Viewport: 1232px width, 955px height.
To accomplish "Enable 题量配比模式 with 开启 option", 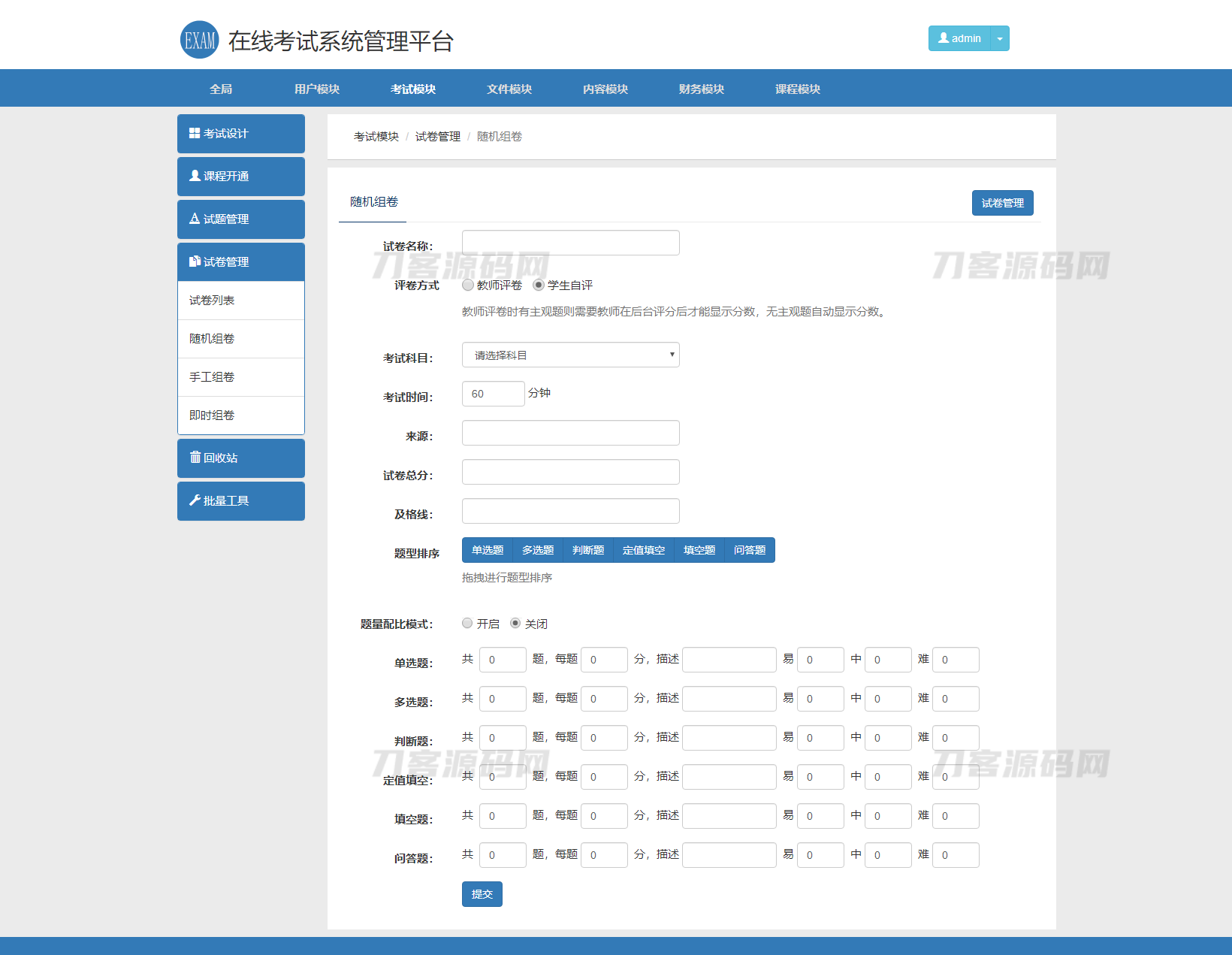I will click(x=467, y=623).
